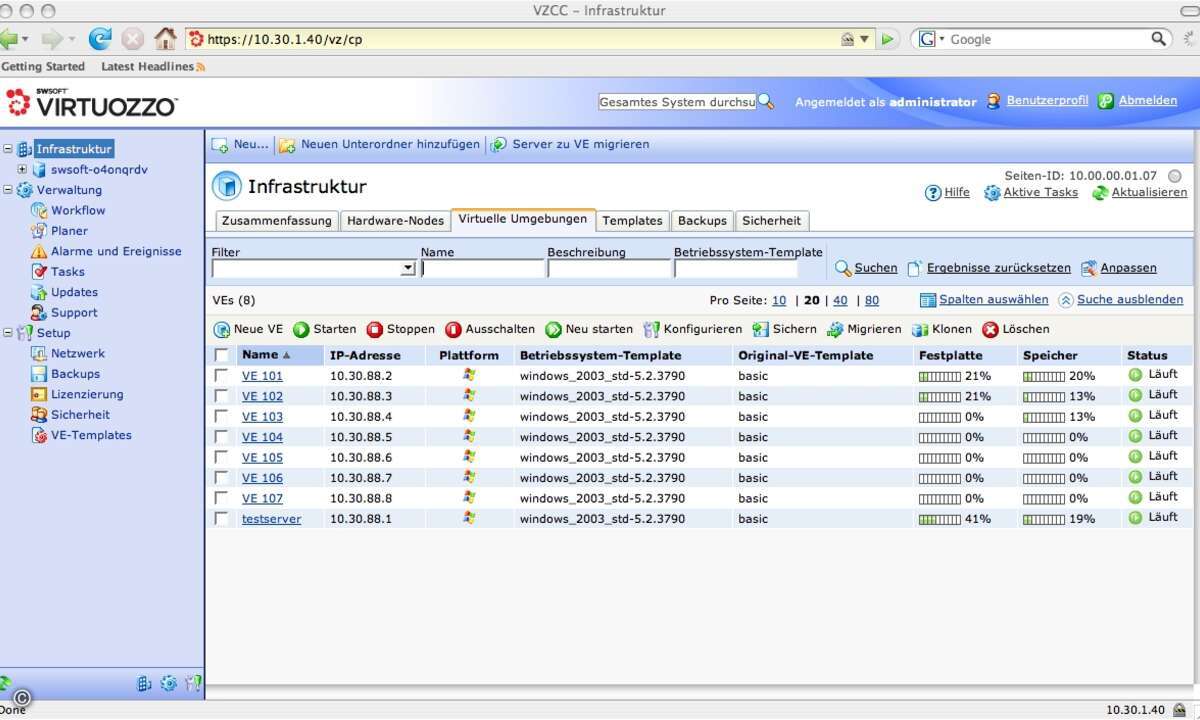The width and height of the screenshot is (1200, 720).
Task: Switch to the Hardware-Nodes tab
Action: (x=395, y=221)
